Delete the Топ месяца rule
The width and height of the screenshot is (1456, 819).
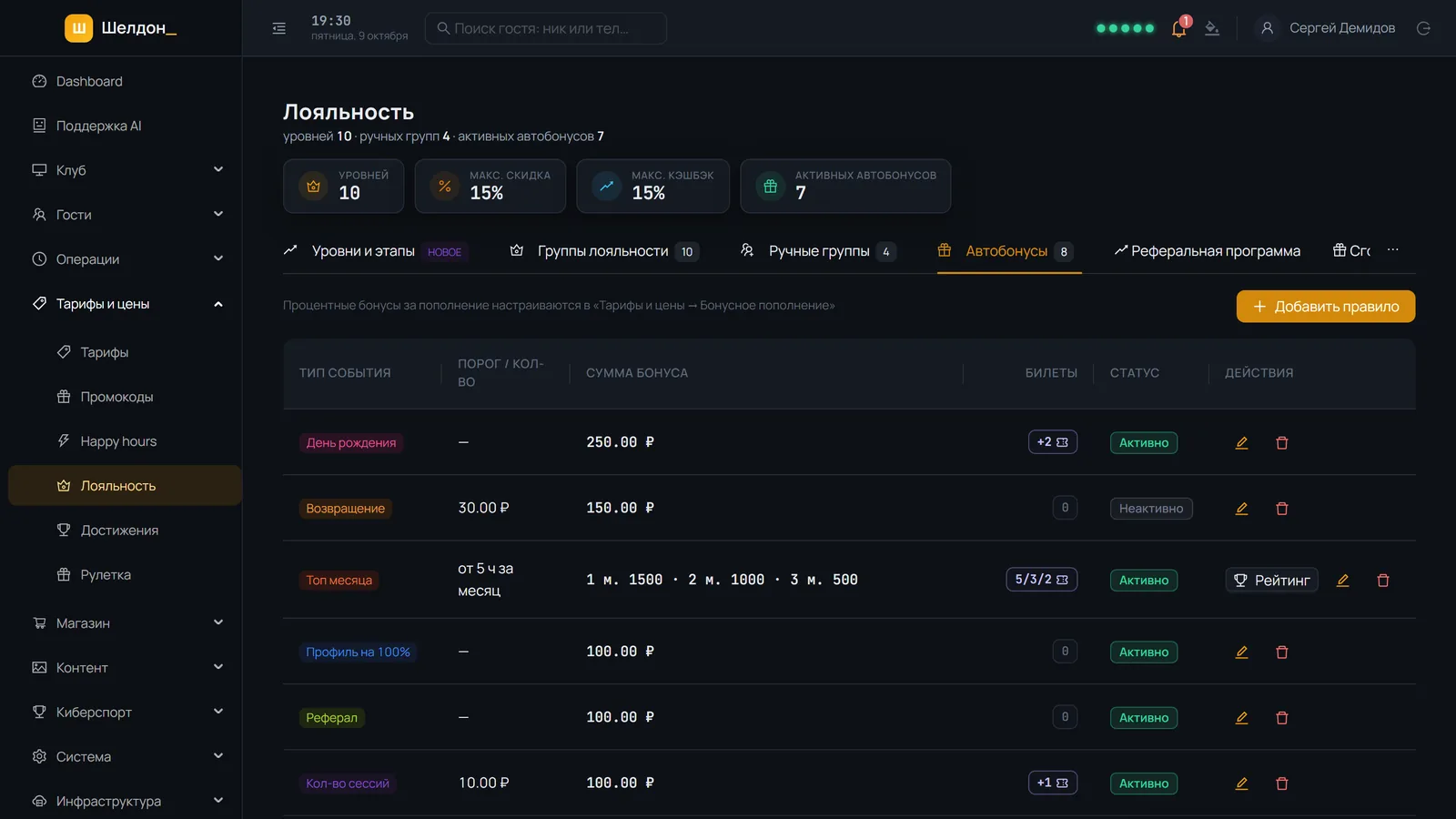[1383, 581]
